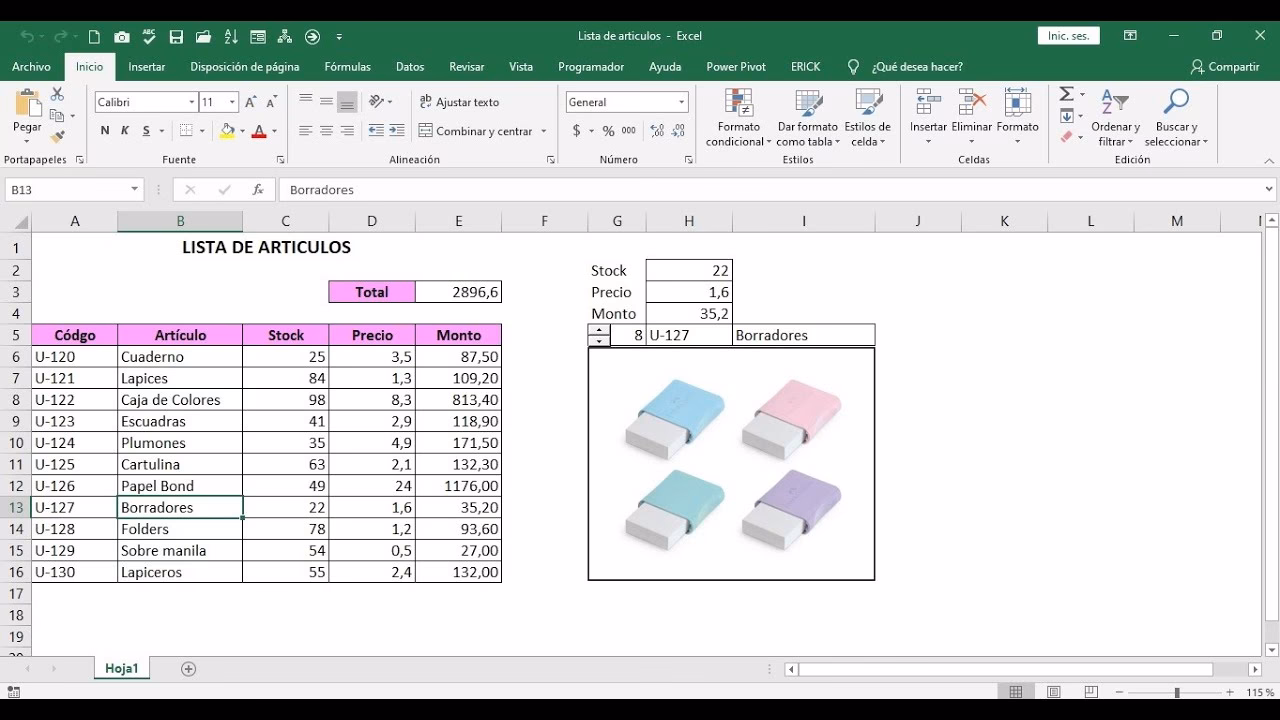Screen dimensions: 1280x720
Task: Click the Compartir button
Action: click(x=1224, y=66)
